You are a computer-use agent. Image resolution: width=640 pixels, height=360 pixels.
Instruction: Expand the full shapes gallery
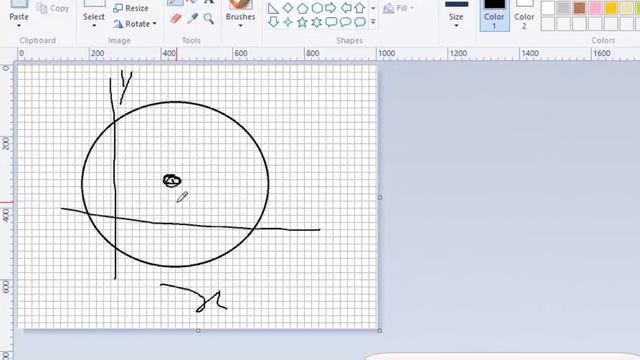373,22
